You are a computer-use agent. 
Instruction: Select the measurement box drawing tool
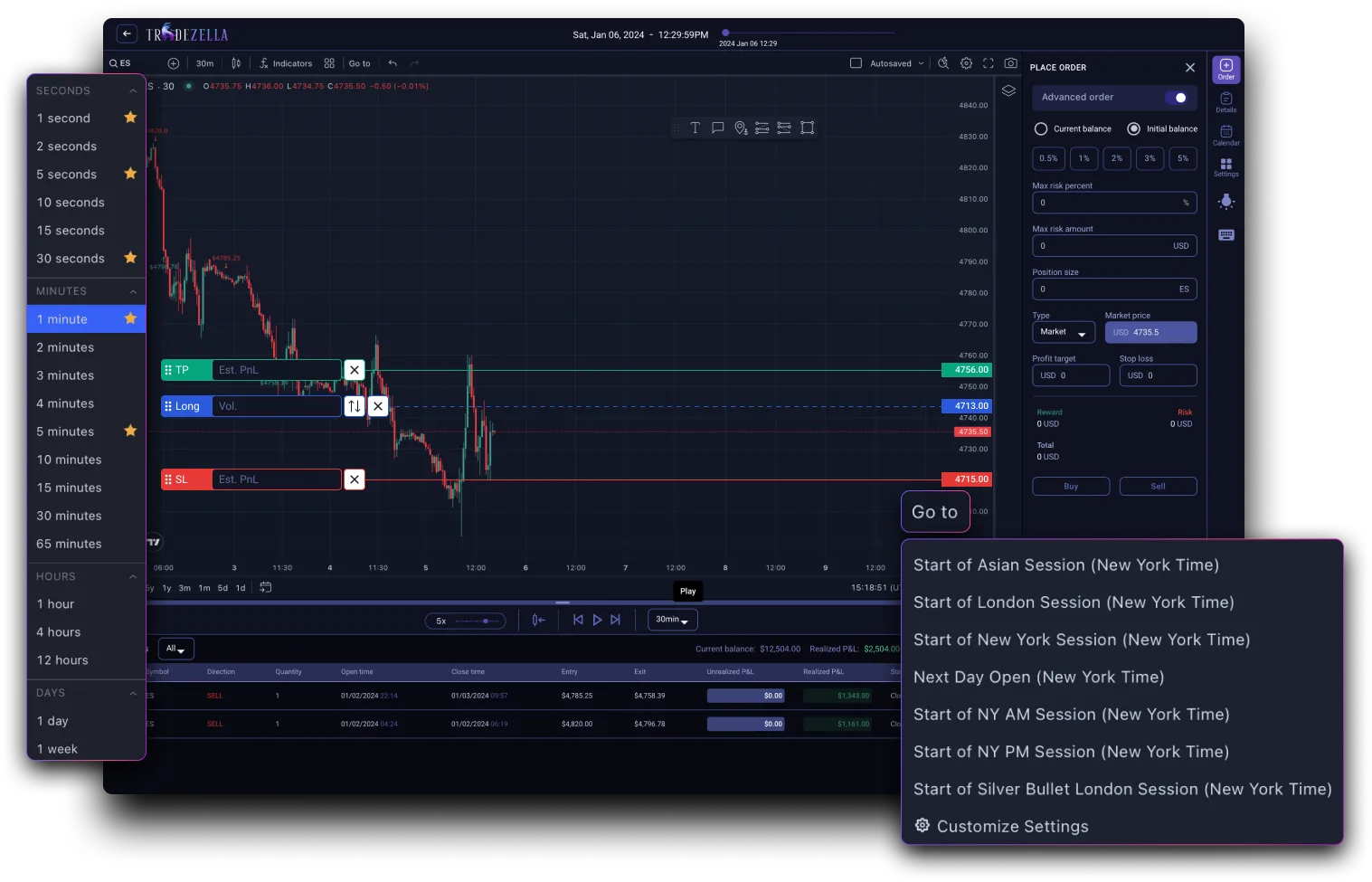click(808, 128)
